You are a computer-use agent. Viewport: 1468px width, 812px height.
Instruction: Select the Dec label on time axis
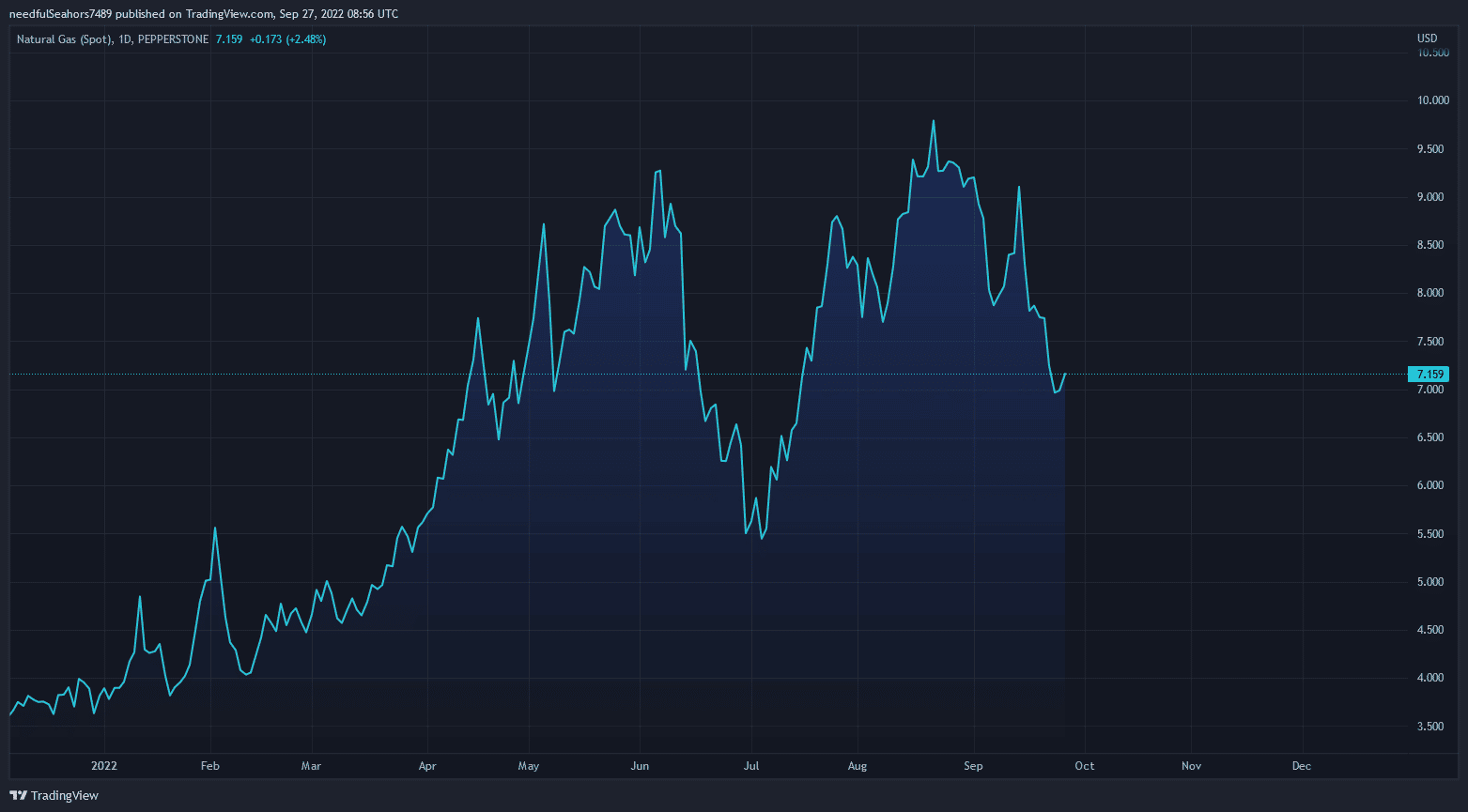1302,766
